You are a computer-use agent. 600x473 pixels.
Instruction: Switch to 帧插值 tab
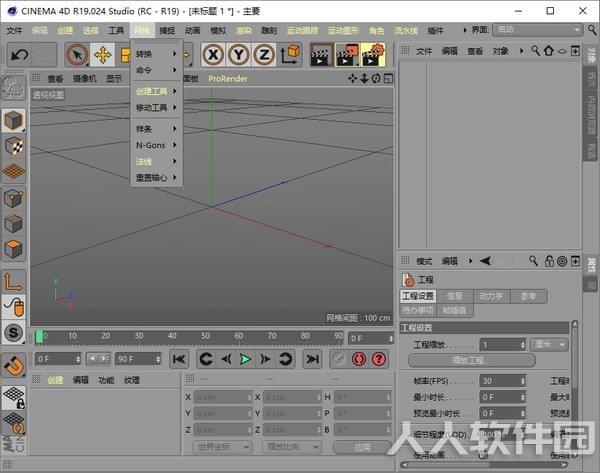tap(454, 310)
